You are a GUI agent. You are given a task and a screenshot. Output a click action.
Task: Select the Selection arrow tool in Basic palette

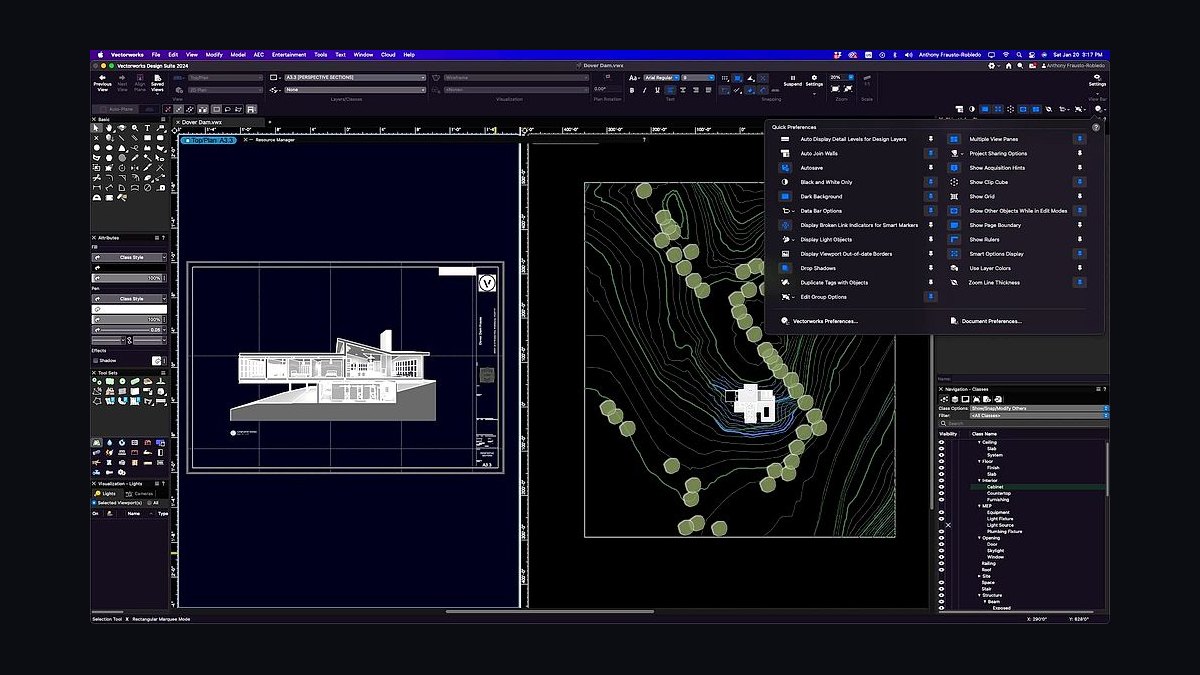click(97, 128)
